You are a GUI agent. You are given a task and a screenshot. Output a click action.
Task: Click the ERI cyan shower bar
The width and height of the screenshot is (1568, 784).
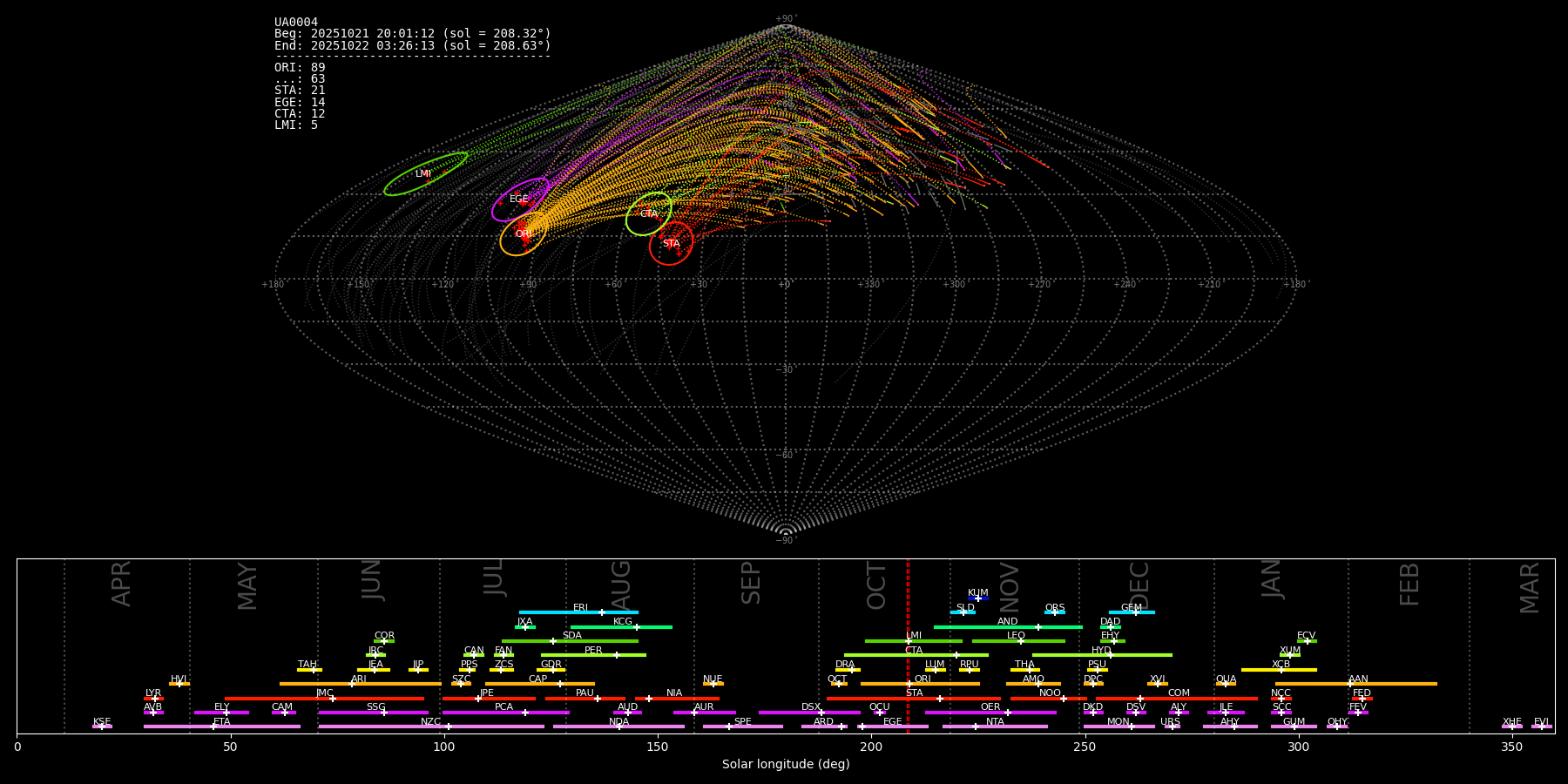click(x=578, y=612)
